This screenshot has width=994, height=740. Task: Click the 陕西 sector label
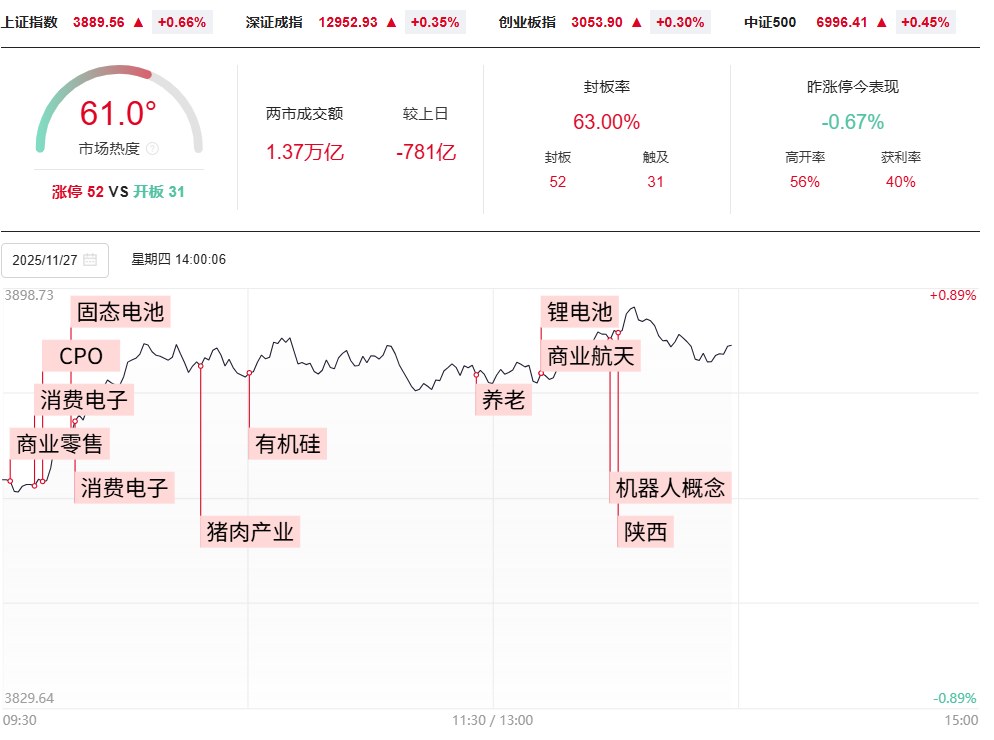point(645,531)
